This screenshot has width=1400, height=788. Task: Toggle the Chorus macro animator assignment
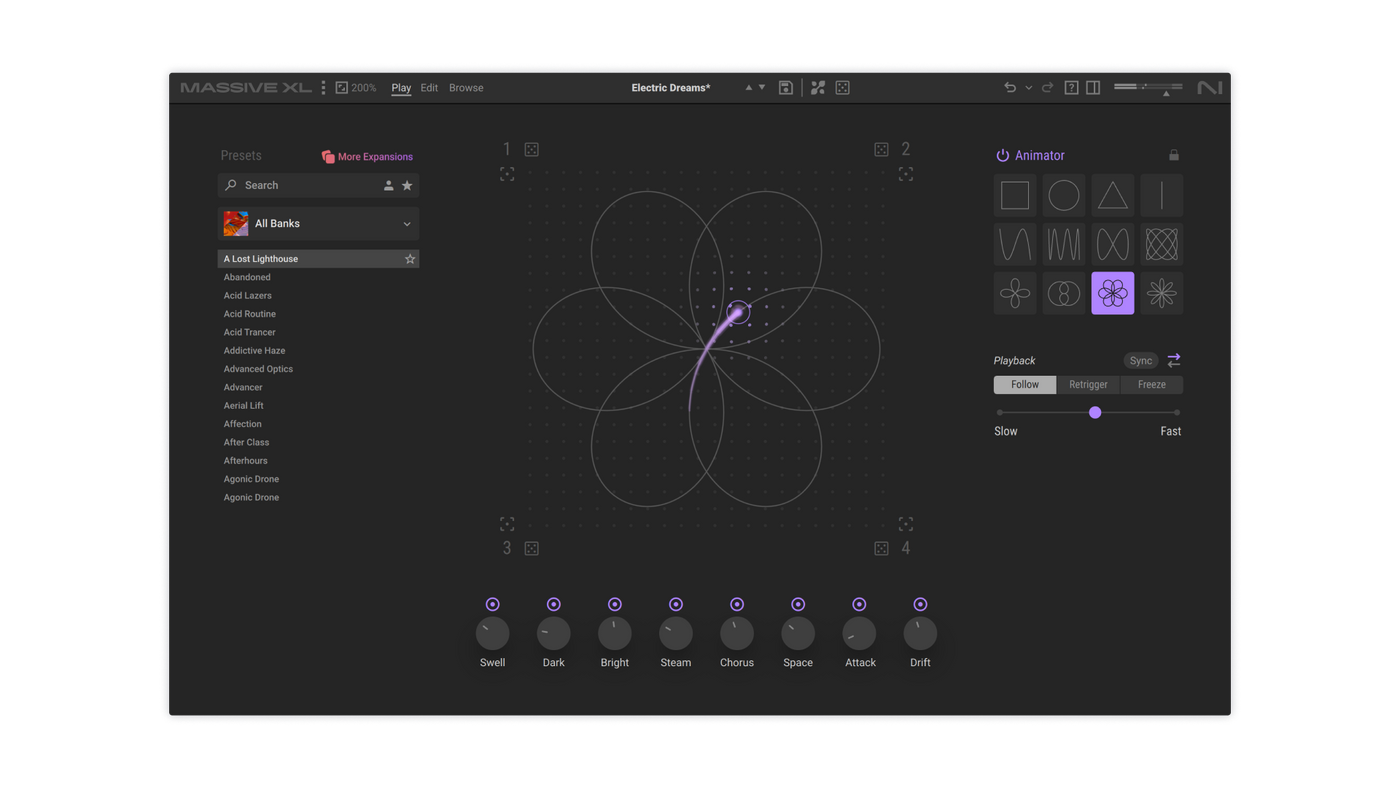[x=737, y=604]
